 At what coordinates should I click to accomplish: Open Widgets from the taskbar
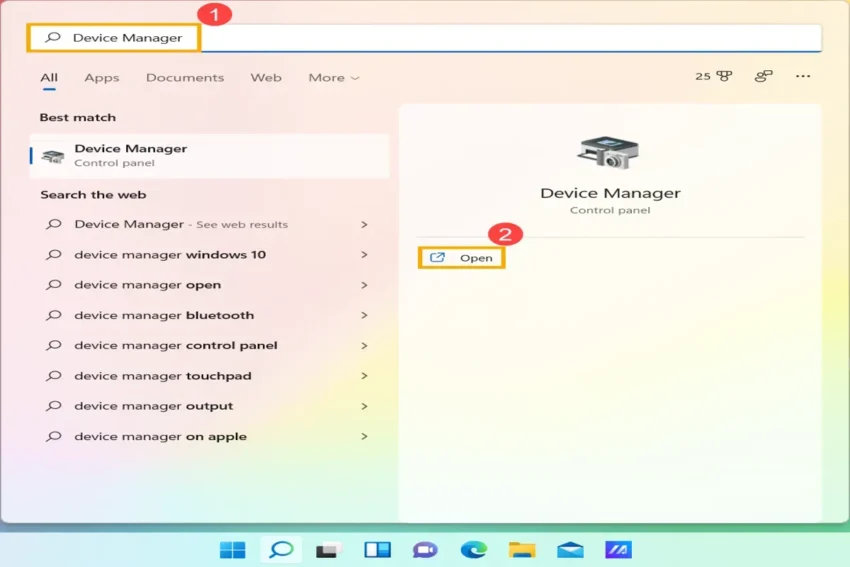click(x=377, y=550)
